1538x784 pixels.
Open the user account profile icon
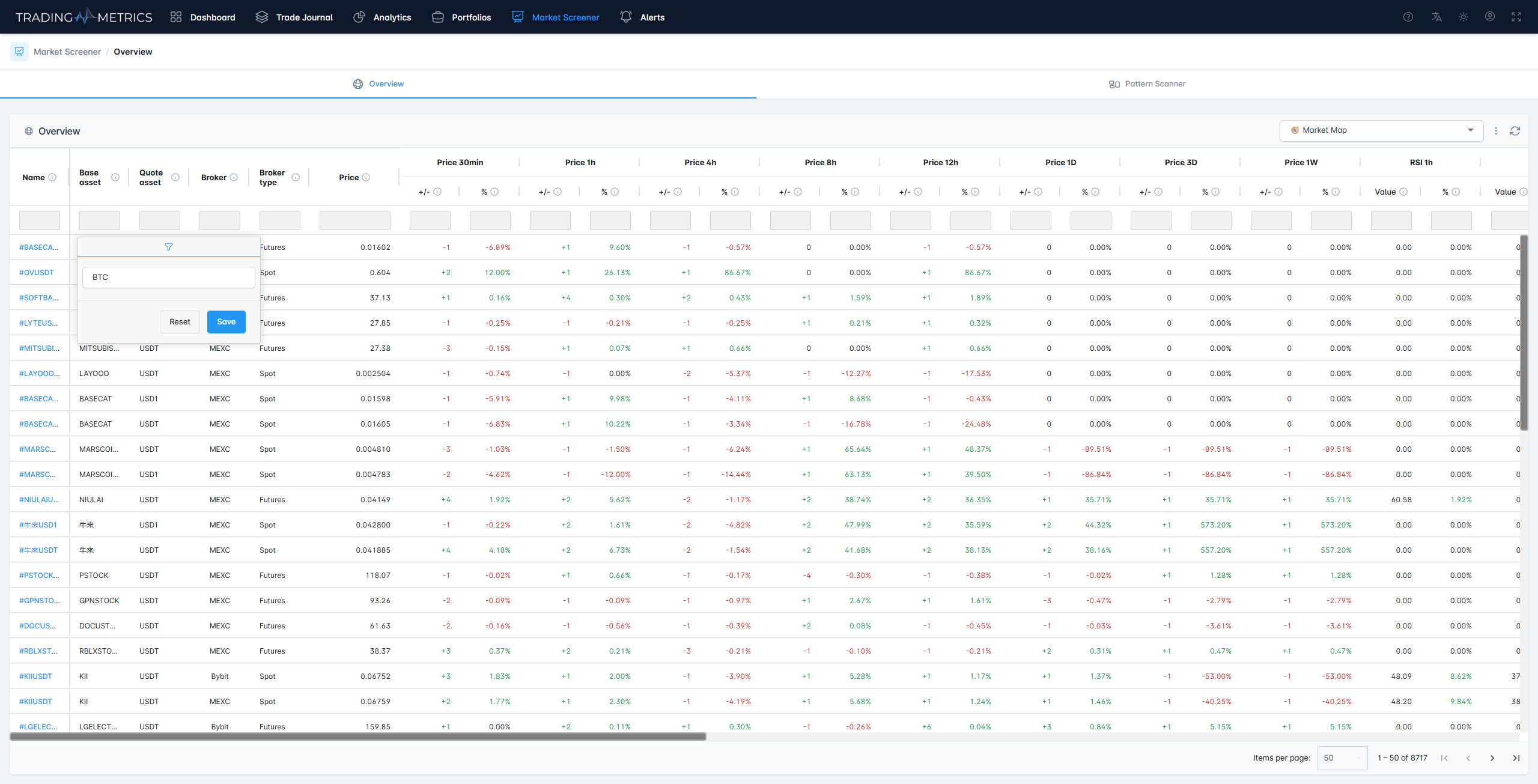(x=1490, y=17)
